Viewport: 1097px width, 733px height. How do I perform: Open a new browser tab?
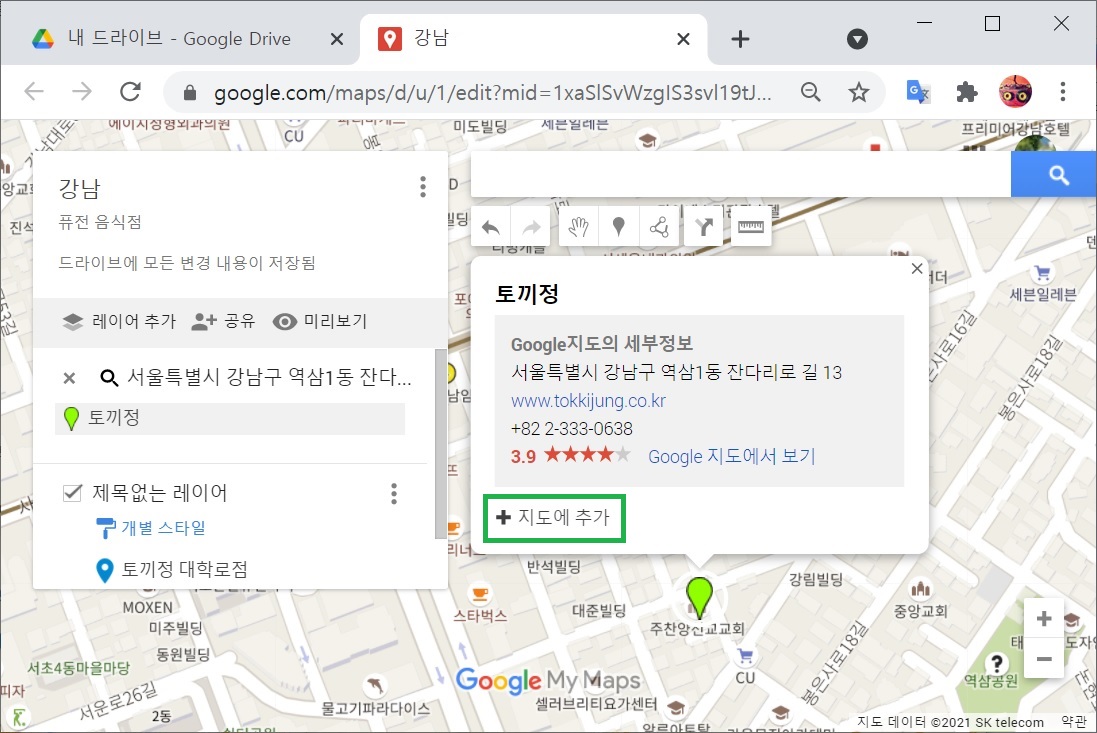click(740, 39)
